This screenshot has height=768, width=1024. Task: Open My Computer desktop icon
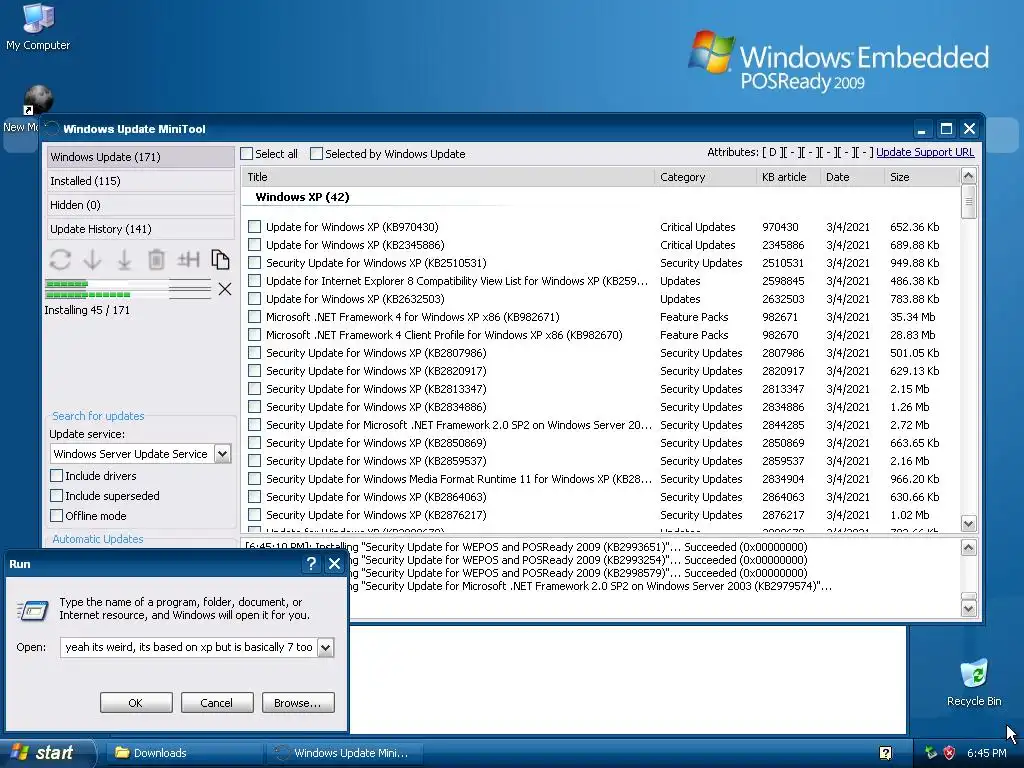coord(38,27)
